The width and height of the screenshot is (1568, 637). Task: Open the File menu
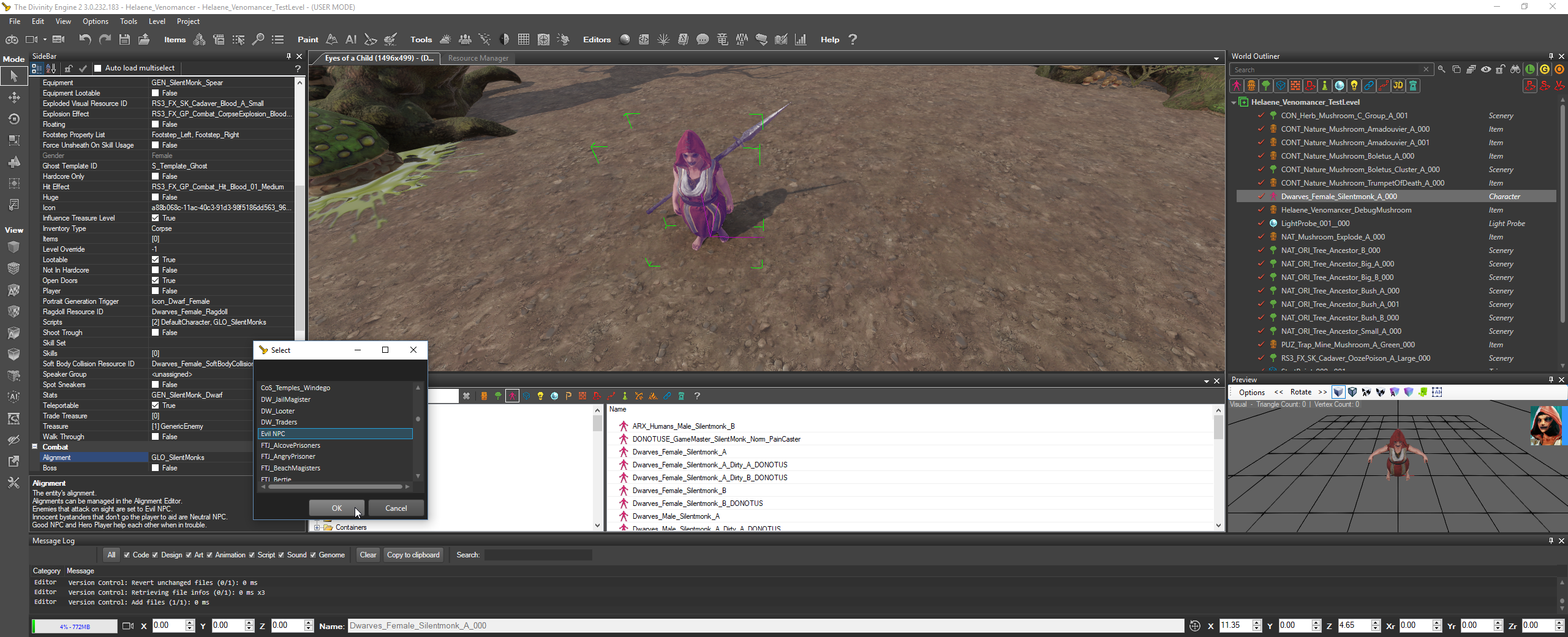point(15,21)
